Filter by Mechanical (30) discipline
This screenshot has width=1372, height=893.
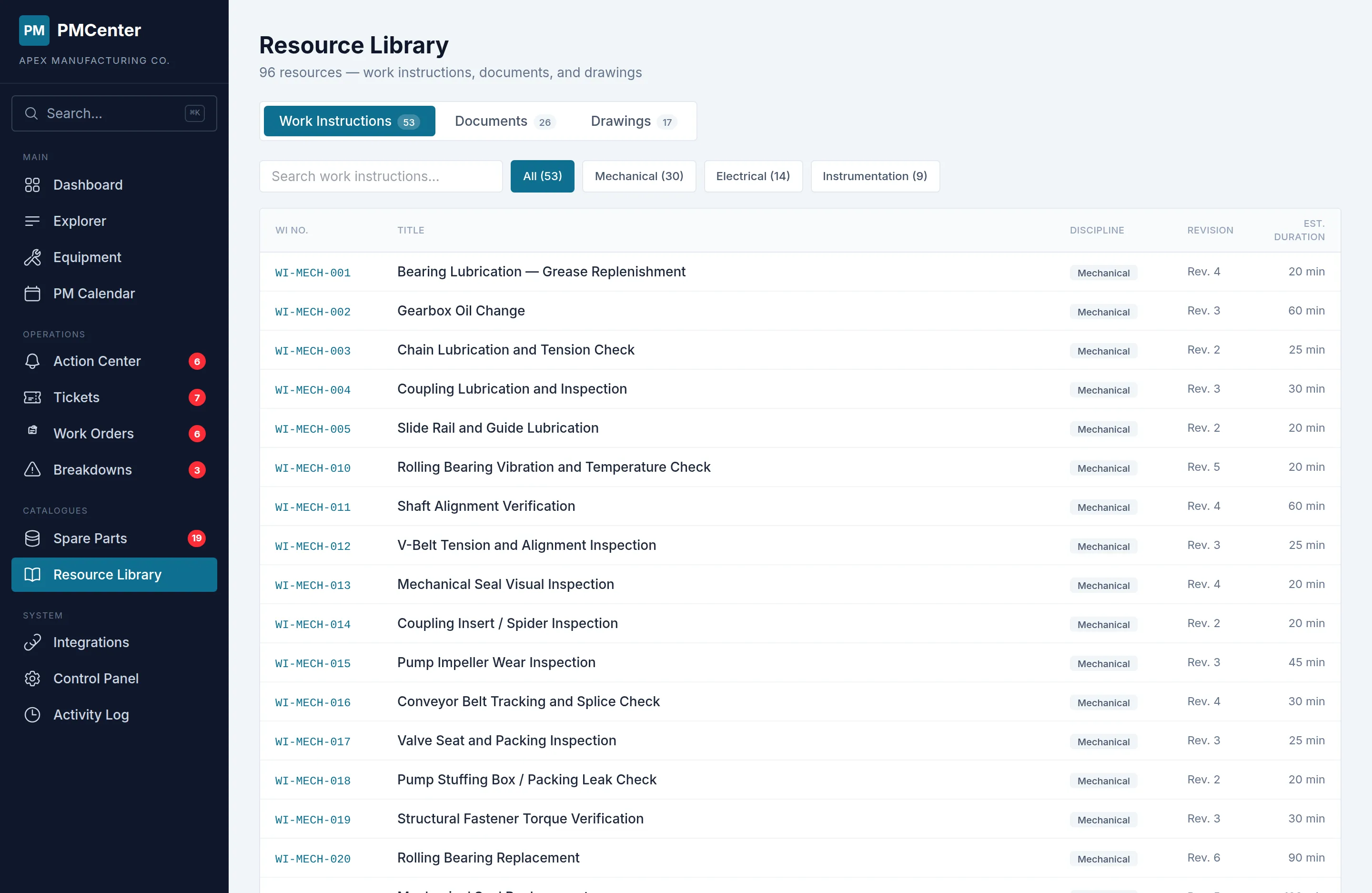coord(638,176)
